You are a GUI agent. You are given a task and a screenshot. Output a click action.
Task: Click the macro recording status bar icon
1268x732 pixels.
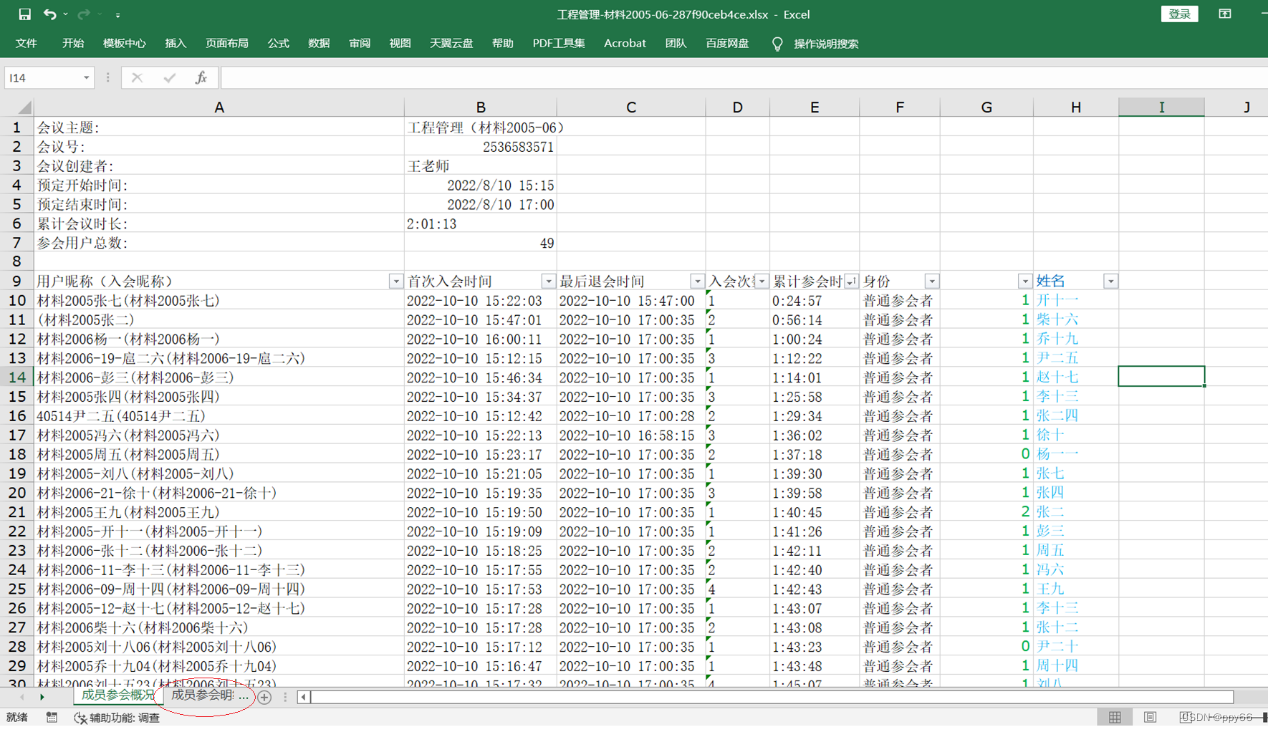pyautogui.click(x=52, y=718)
